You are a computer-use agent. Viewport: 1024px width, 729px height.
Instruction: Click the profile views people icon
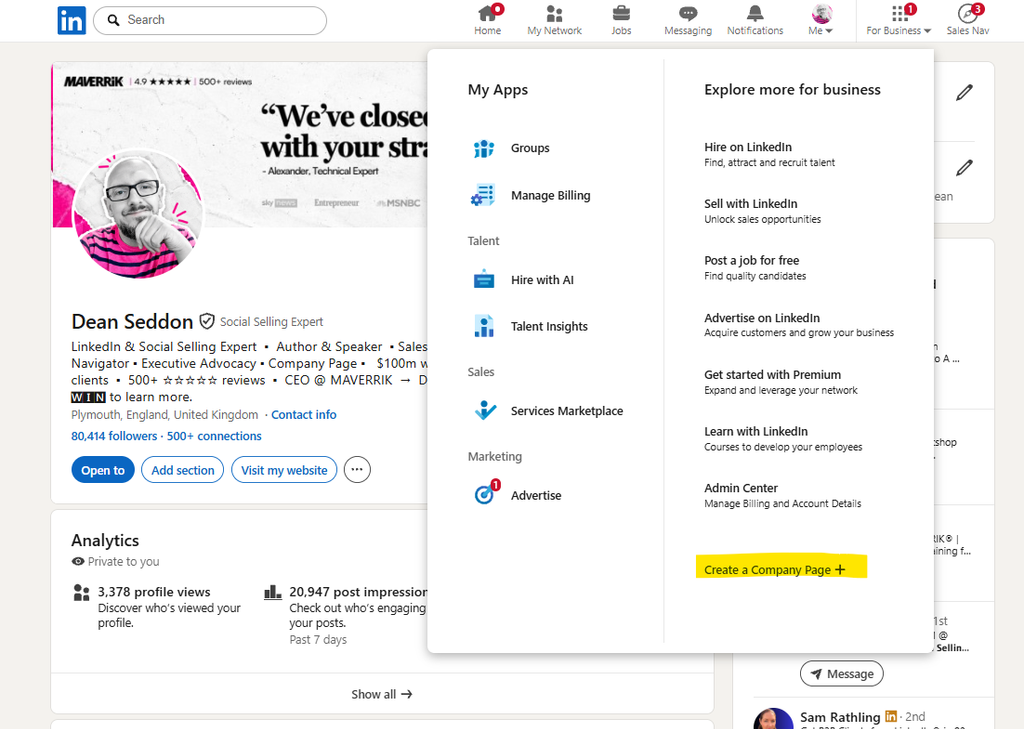(82, 592)
